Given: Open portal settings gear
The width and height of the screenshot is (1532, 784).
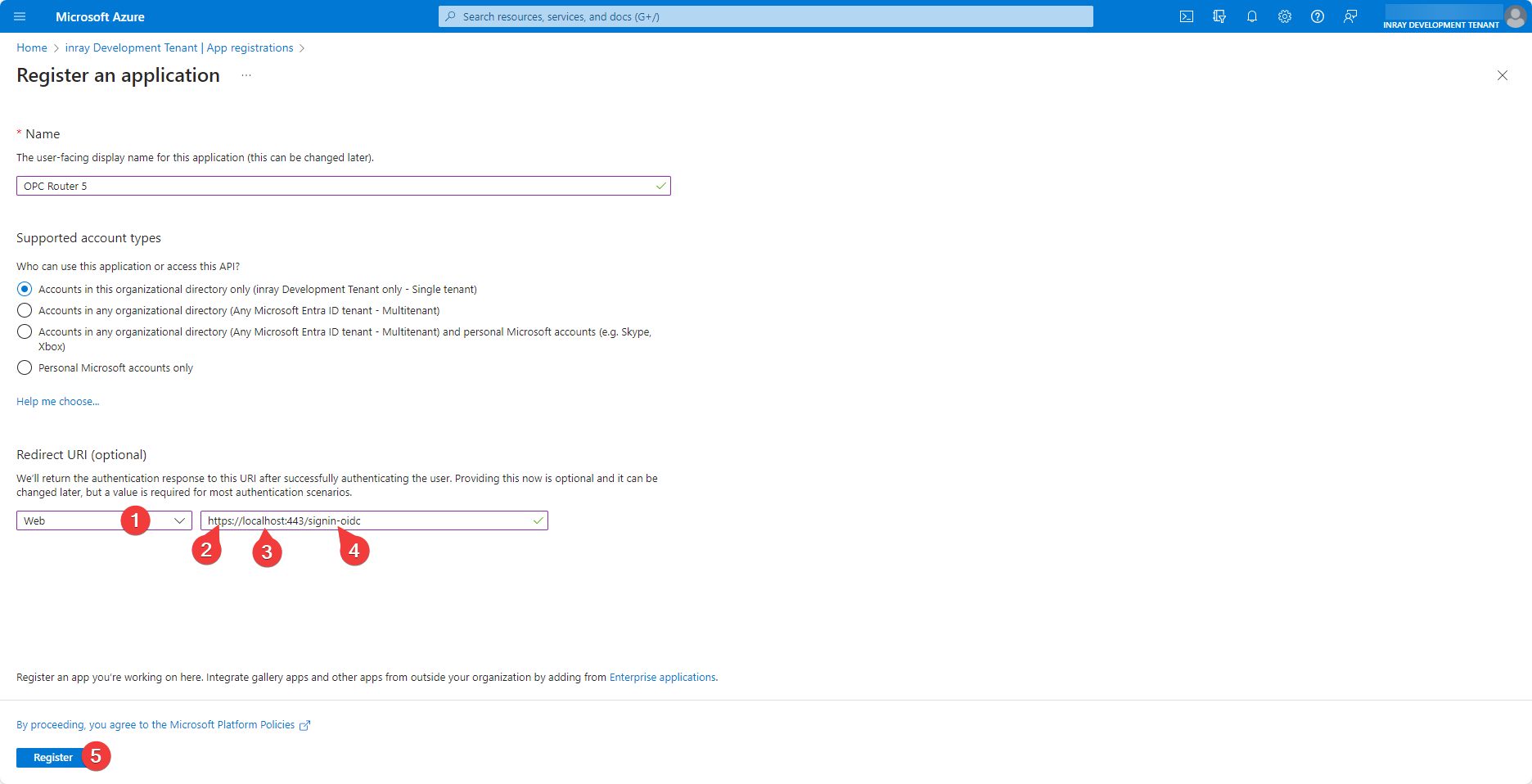Looking at the screenshot, I should click(x=1285, y=16).
